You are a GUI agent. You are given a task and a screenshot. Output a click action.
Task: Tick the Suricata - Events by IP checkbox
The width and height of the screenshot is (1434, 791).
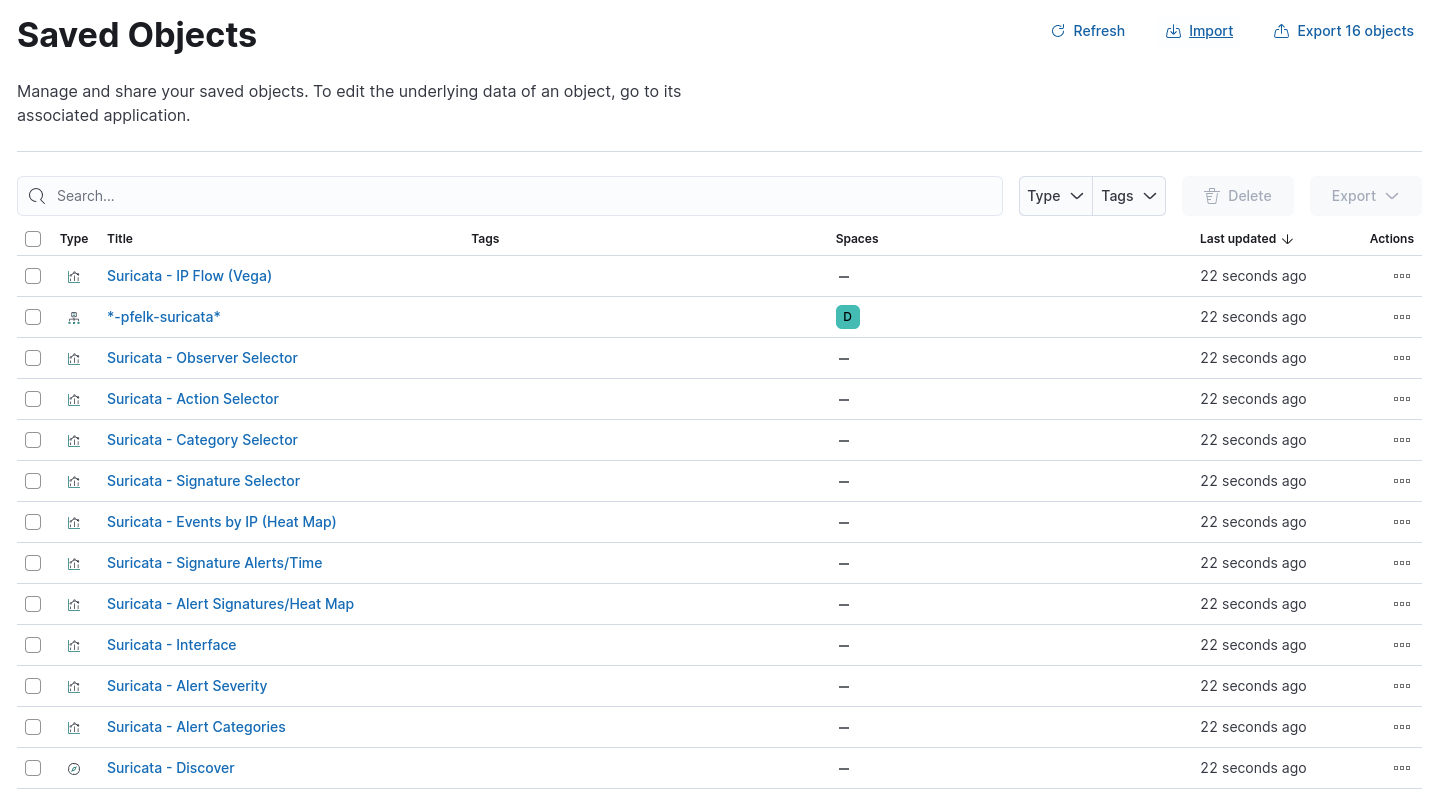coord(33,522)
